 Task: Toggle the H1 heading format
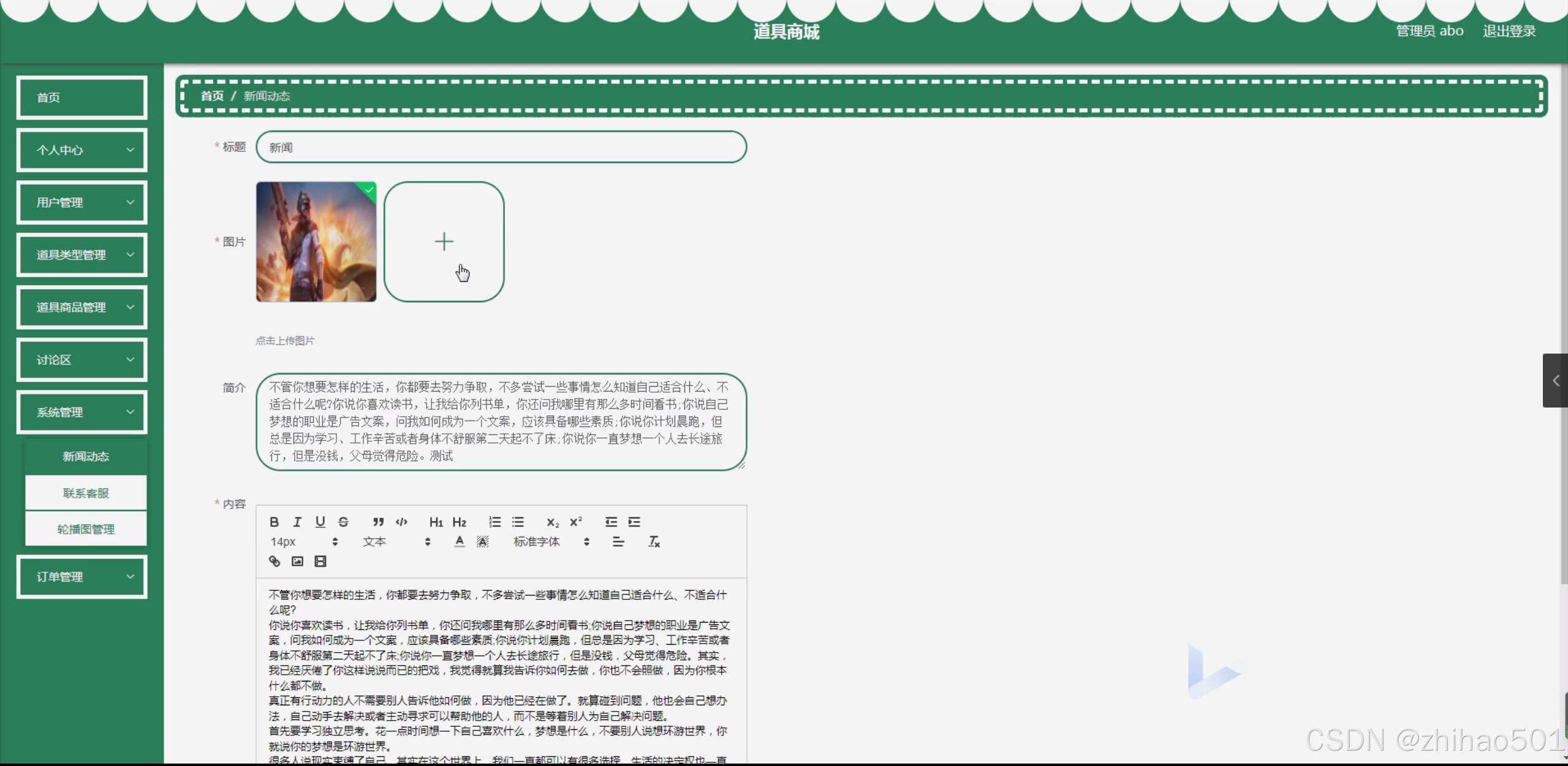pyautogui.click(x=436, y=521)
